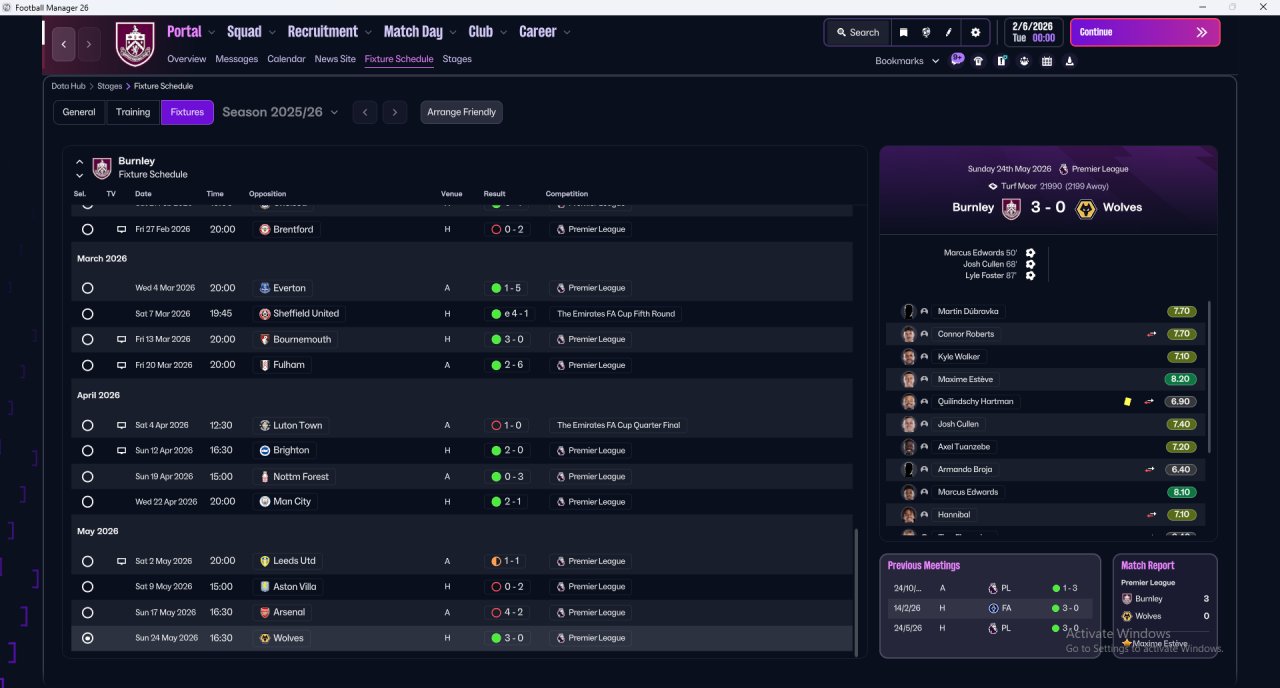Click the Wolves crest in the match summary
The height and width of the screenshot is (688, 1280).
point(1085,208)
